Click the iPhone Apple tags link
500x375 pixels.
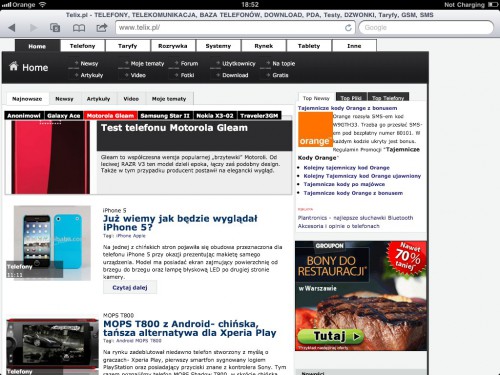click(x=131, y=236)
